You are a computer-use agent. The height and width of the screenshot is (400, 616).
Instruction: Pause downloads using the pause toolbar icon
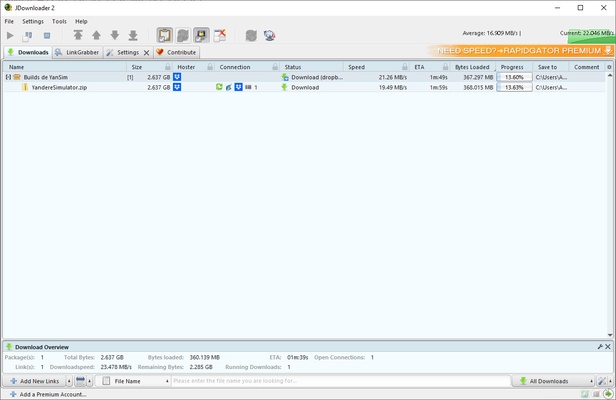[x=28, y=36]
